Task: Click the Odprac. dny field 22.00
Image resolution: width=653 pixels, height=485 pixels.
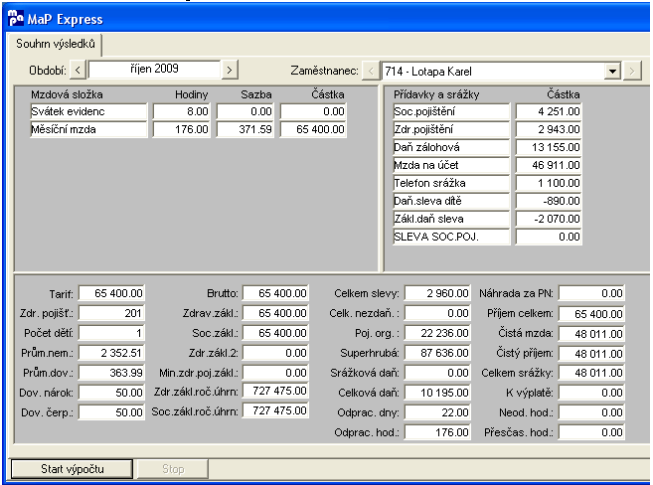Action: [x=437, y=413]
